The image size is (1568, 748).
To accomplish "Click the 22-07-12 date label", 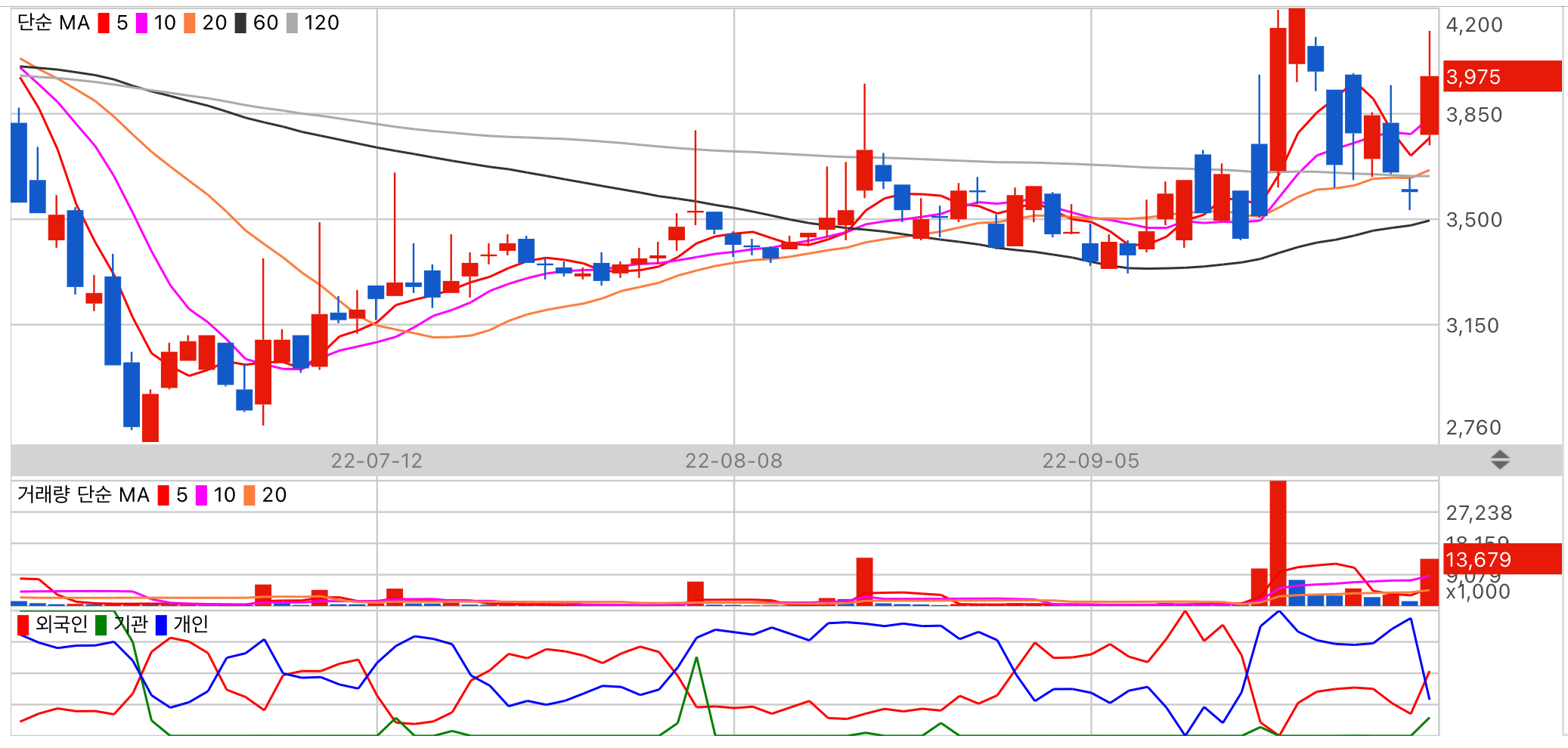I will pyautogui.click(x=377, y=461).
